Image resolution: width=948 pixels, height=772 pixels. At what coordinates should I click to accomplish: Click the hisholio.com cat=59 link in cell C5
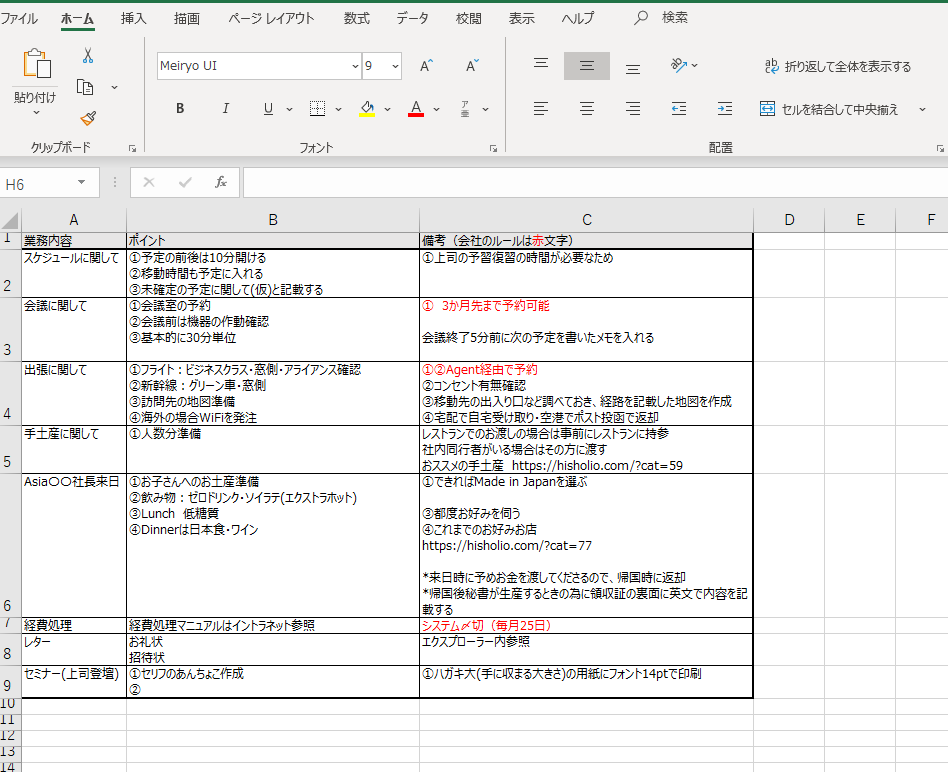[597, 466]
